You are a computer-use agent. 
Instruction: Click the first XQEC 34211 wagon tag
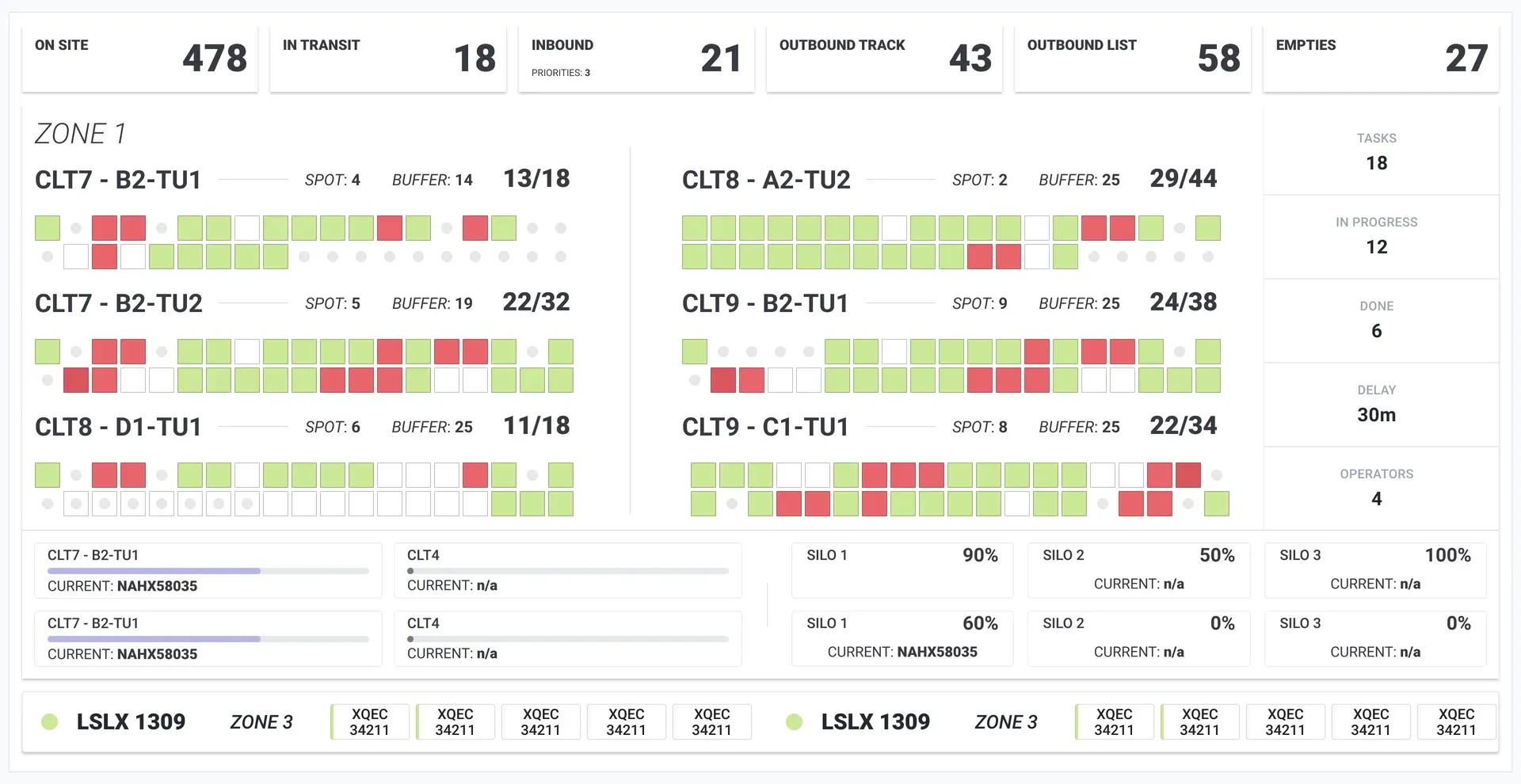point(369,721)
